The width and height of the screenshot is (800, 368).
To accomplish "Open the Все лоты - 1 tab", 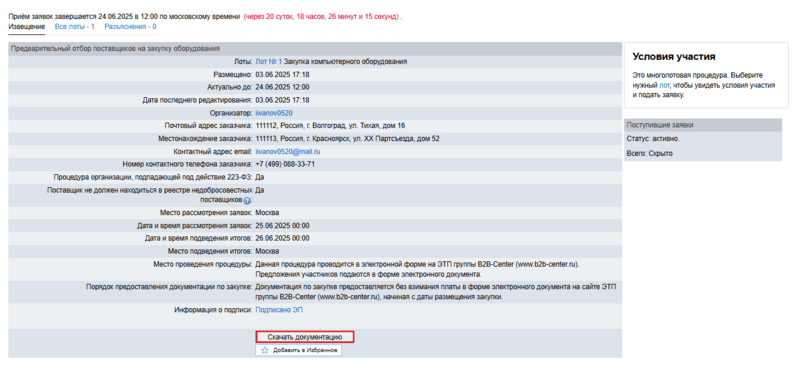I will (74, 27).
